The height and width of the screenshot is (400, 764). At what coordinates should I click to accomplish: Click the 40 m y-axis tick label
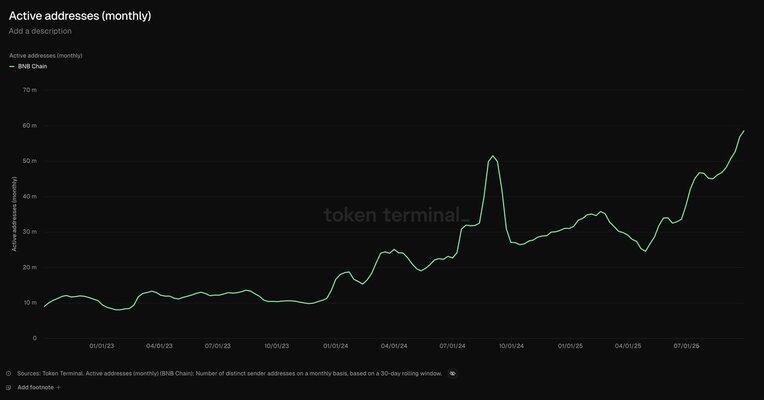[31, 196]
